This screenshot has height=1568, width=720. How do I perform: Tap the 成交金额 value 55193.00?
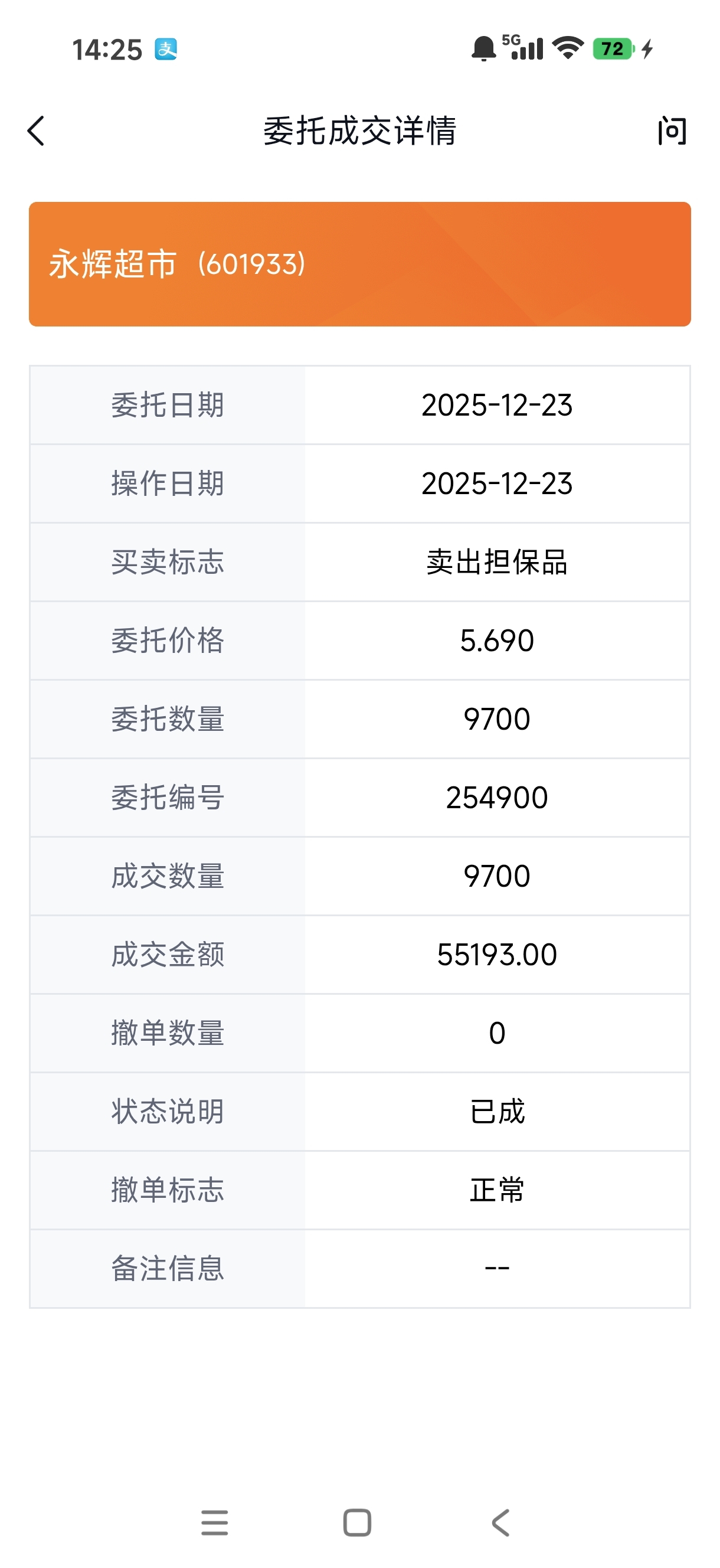497,955
